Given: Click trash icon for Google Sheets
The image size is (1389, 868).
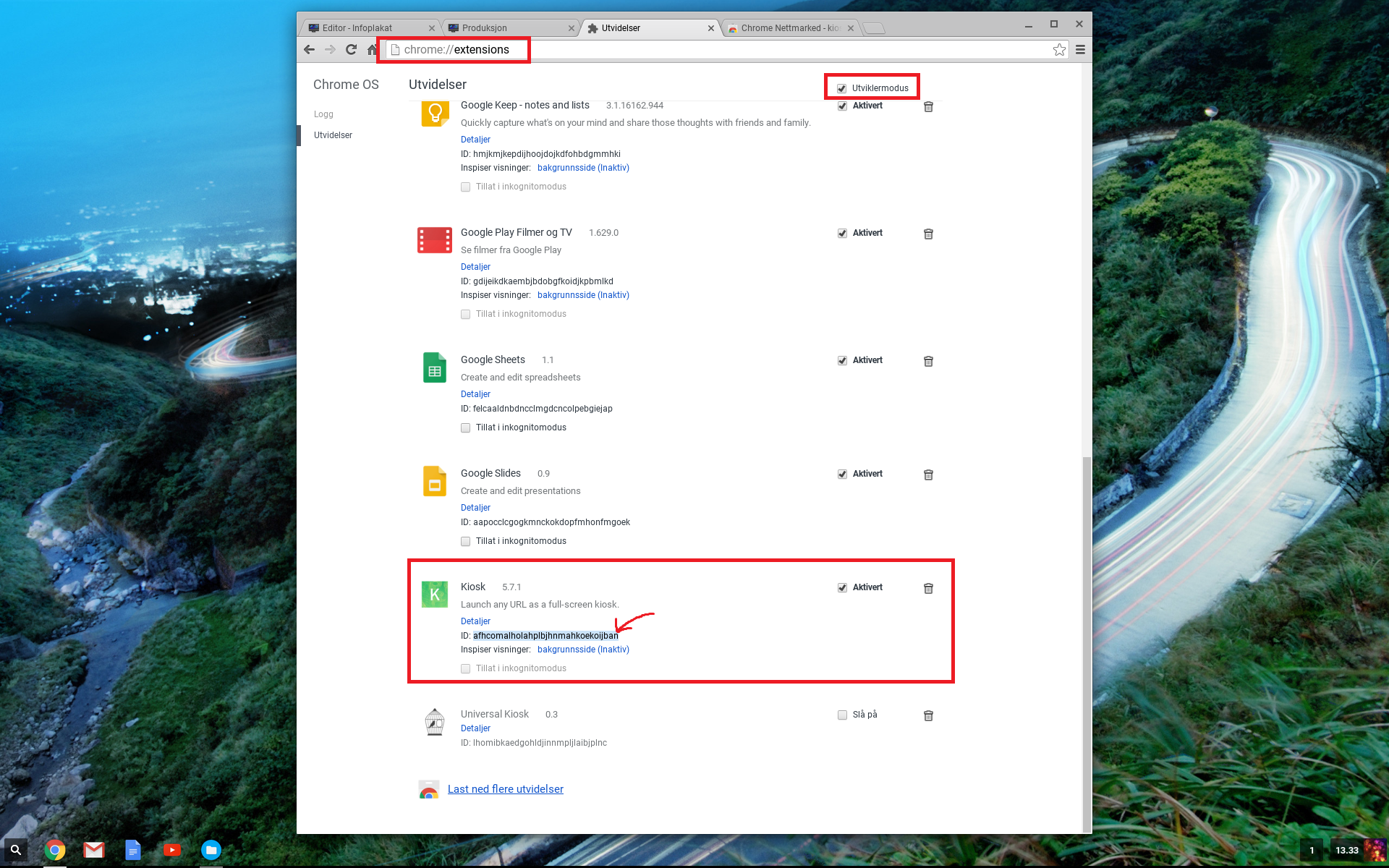Looking at the screenshot, I should (928, 361).
